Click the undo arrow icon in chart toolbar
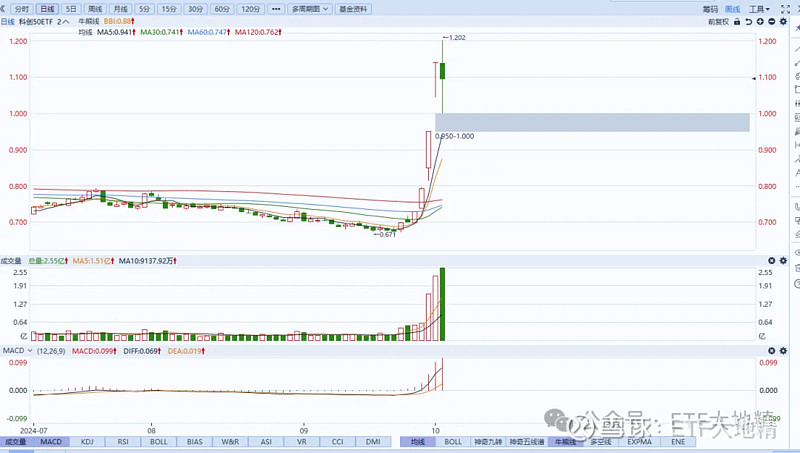This screenshot has height=453, width=800. coord(746,20)
